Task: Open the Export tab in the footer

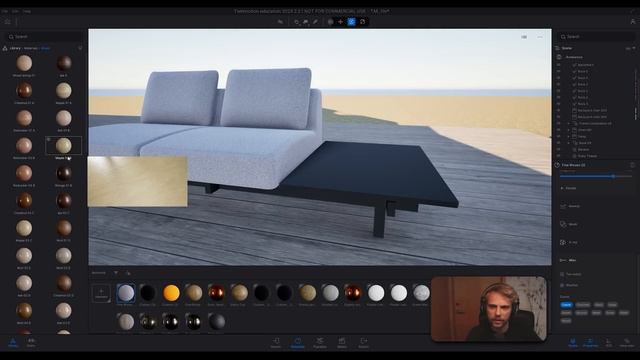Action: [x=364, y=343]
